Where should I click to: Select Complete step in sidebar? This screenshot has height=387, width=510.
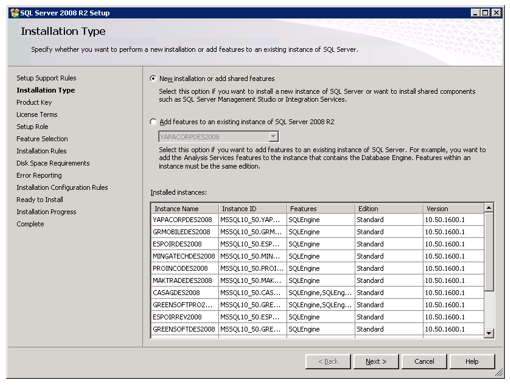click(30, 224)
